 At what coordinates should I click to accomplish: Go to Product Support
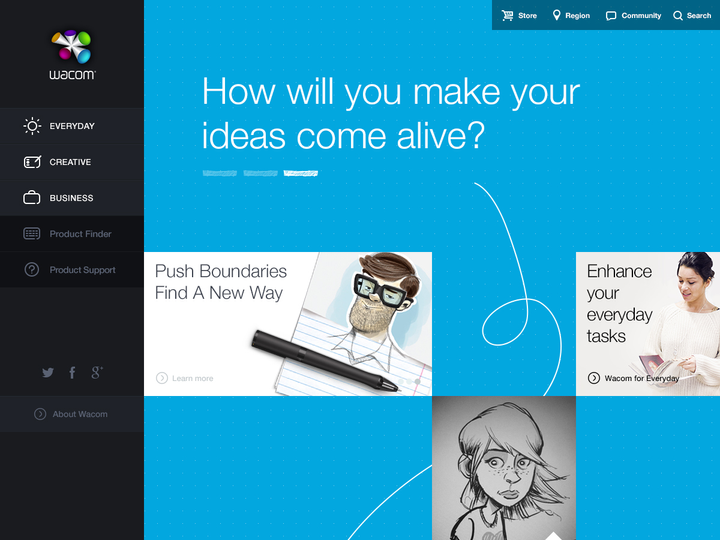pos(72,270)
